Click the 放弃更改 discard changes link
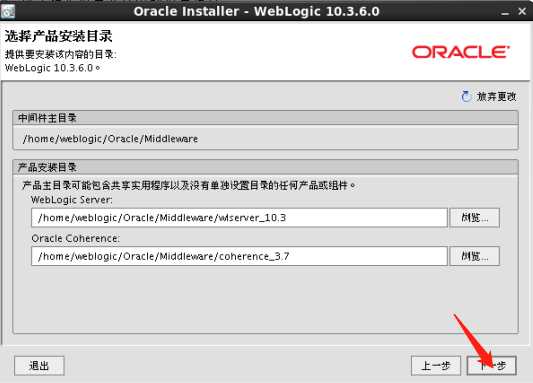This screenshot has width=533, height=383. (x=496, y=97)
